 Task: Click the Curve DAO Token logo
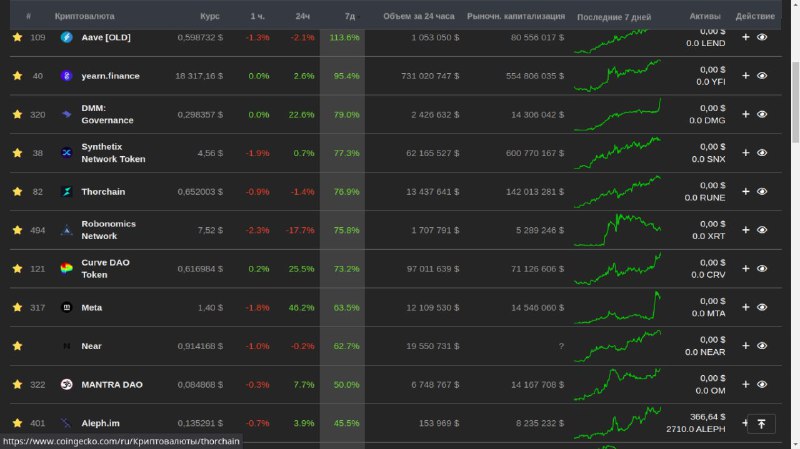pos(66,268)
